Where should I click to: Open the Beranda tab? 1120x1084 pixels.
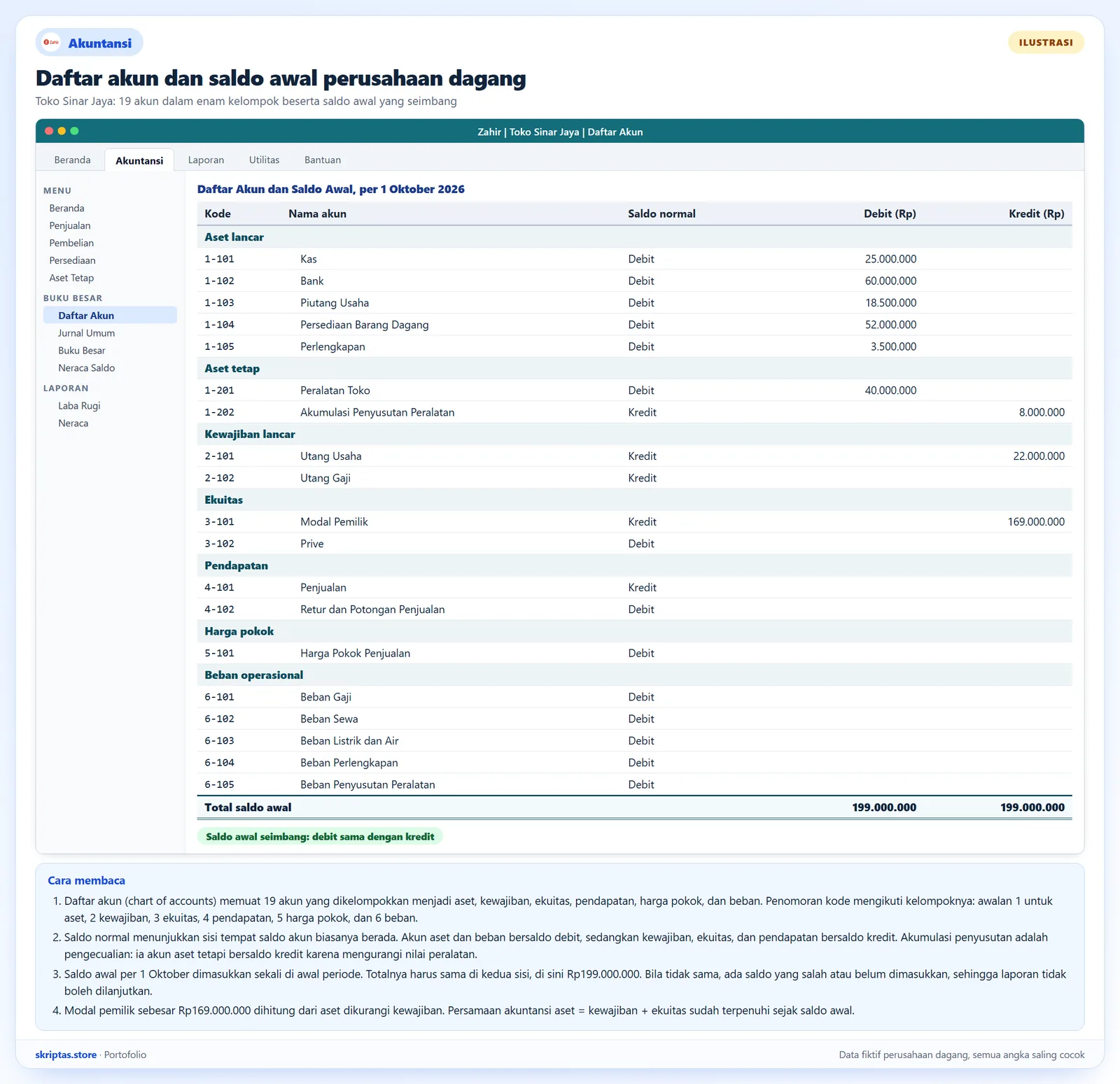(x=73, y=160)
